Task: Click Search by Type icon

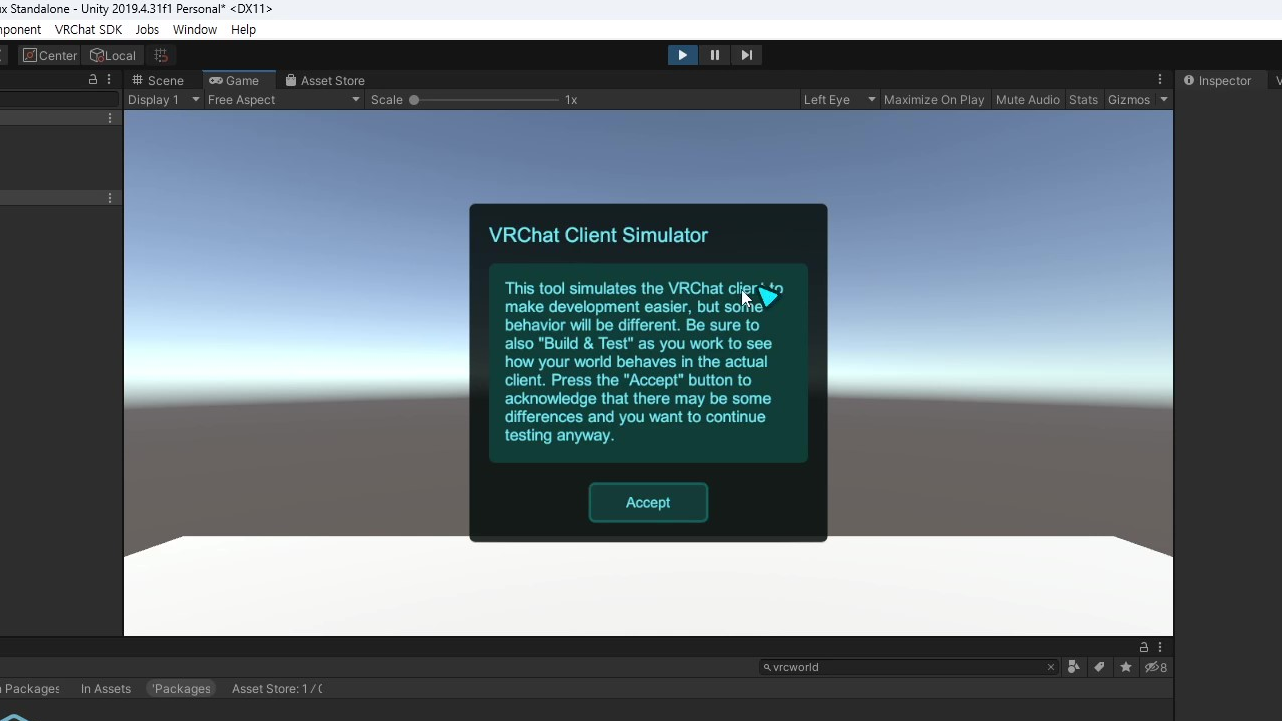Action: tap(1073, 667)
